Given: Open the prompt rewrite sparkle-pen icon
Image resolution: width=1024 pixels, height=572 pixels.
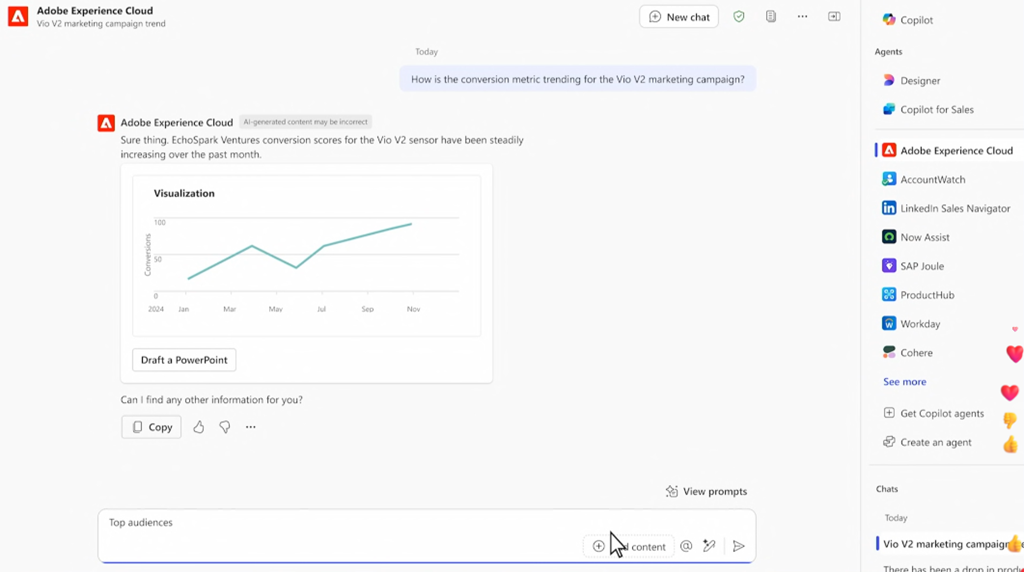Looking at the screenshot, I should click(x=709, y=546).
